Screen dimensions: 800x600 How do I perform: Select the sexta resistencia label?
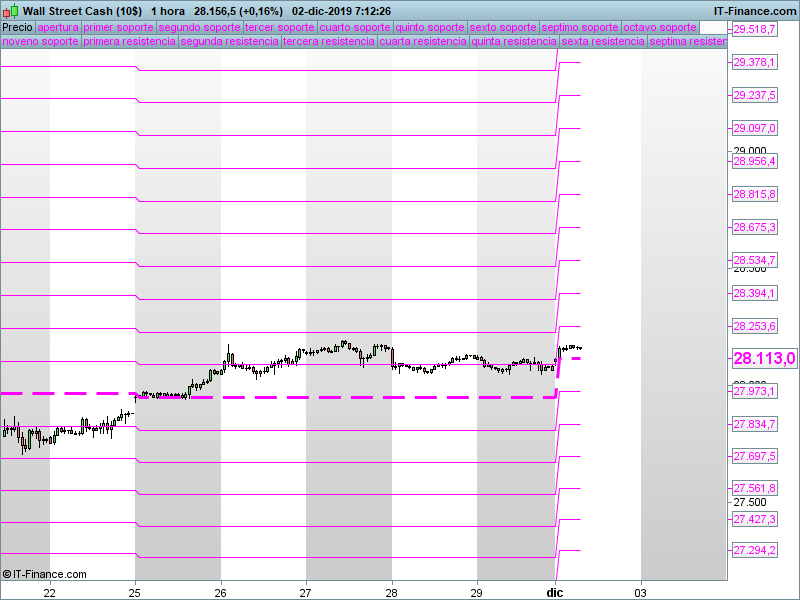coord(603,41)
